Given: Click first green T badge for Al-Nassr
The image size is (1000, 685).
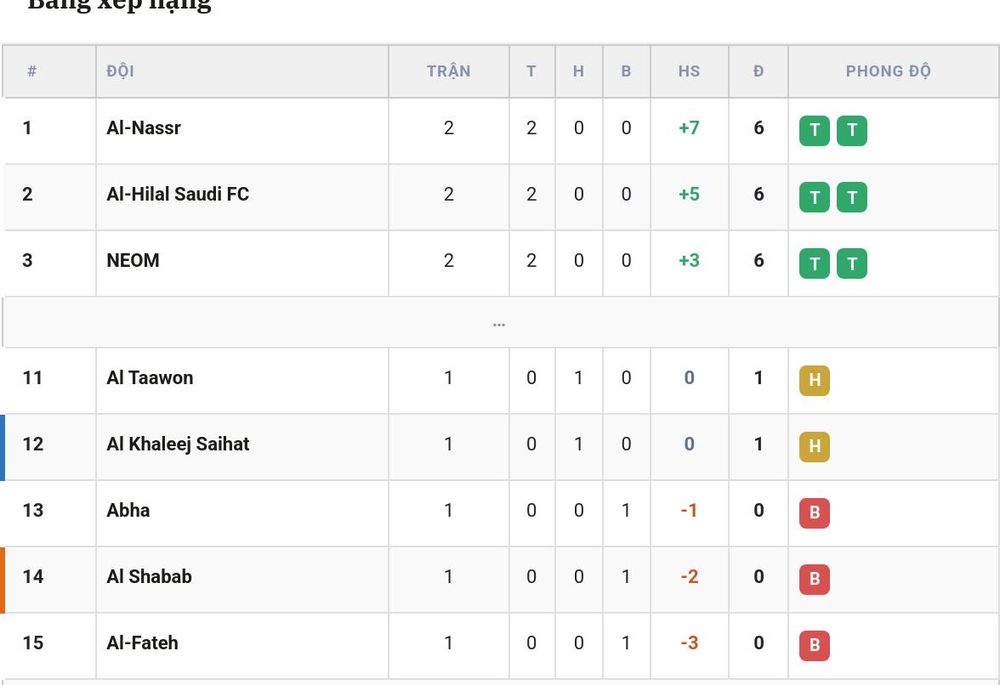Looking at the screenshot, I should (x=814, y=131).
